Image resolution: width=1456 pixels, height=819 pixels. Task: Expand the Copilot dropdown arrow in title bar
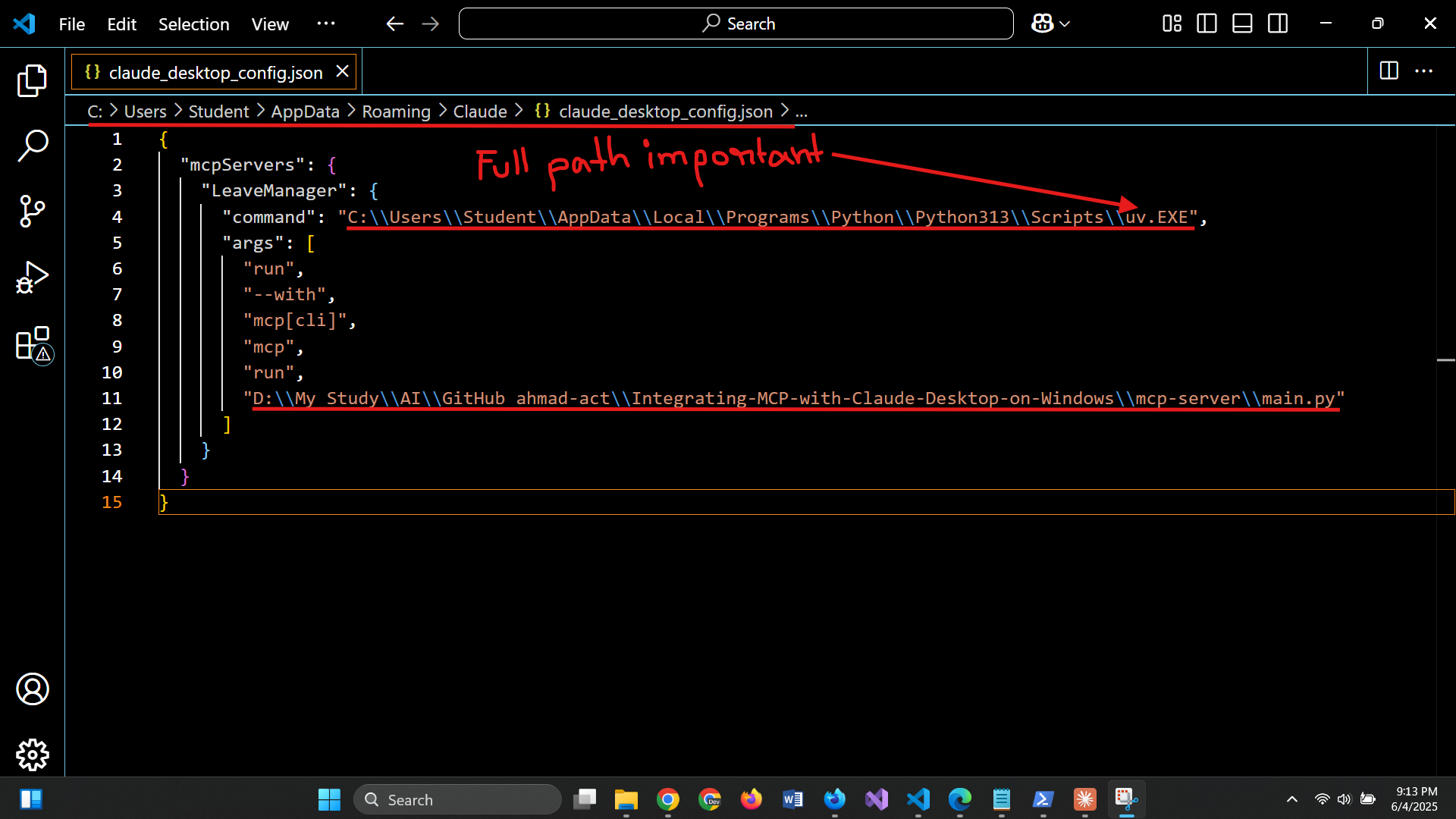click(1065, 24)
